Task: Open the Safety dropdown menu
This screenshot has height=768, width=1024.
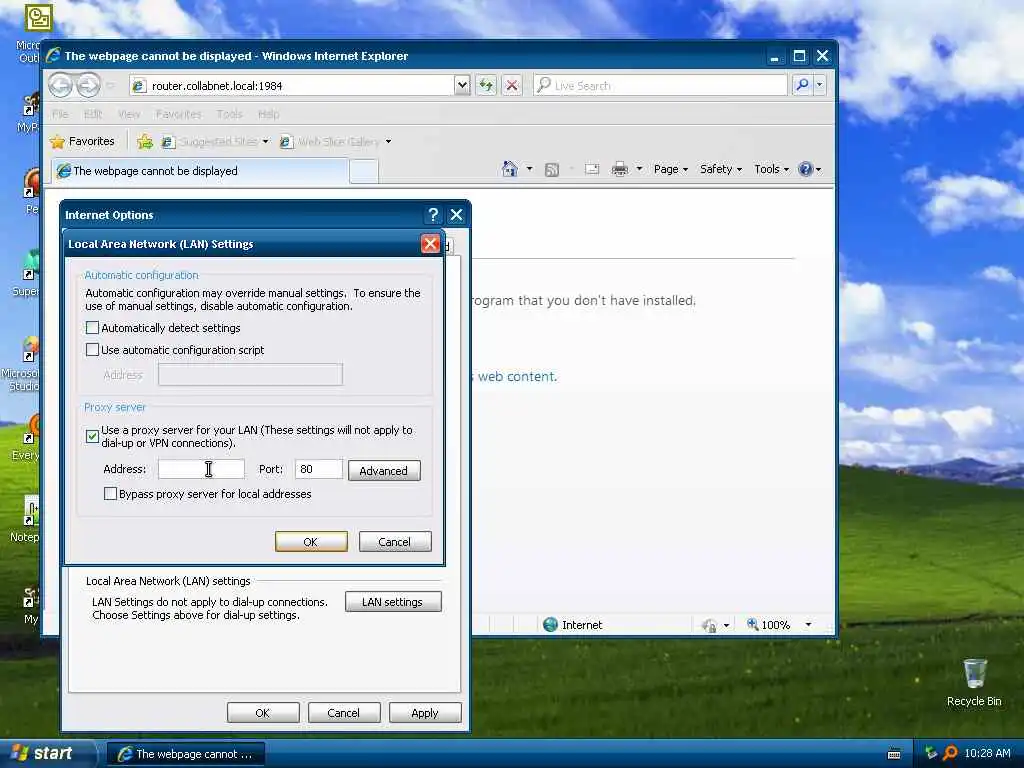Action: [721, 169]
